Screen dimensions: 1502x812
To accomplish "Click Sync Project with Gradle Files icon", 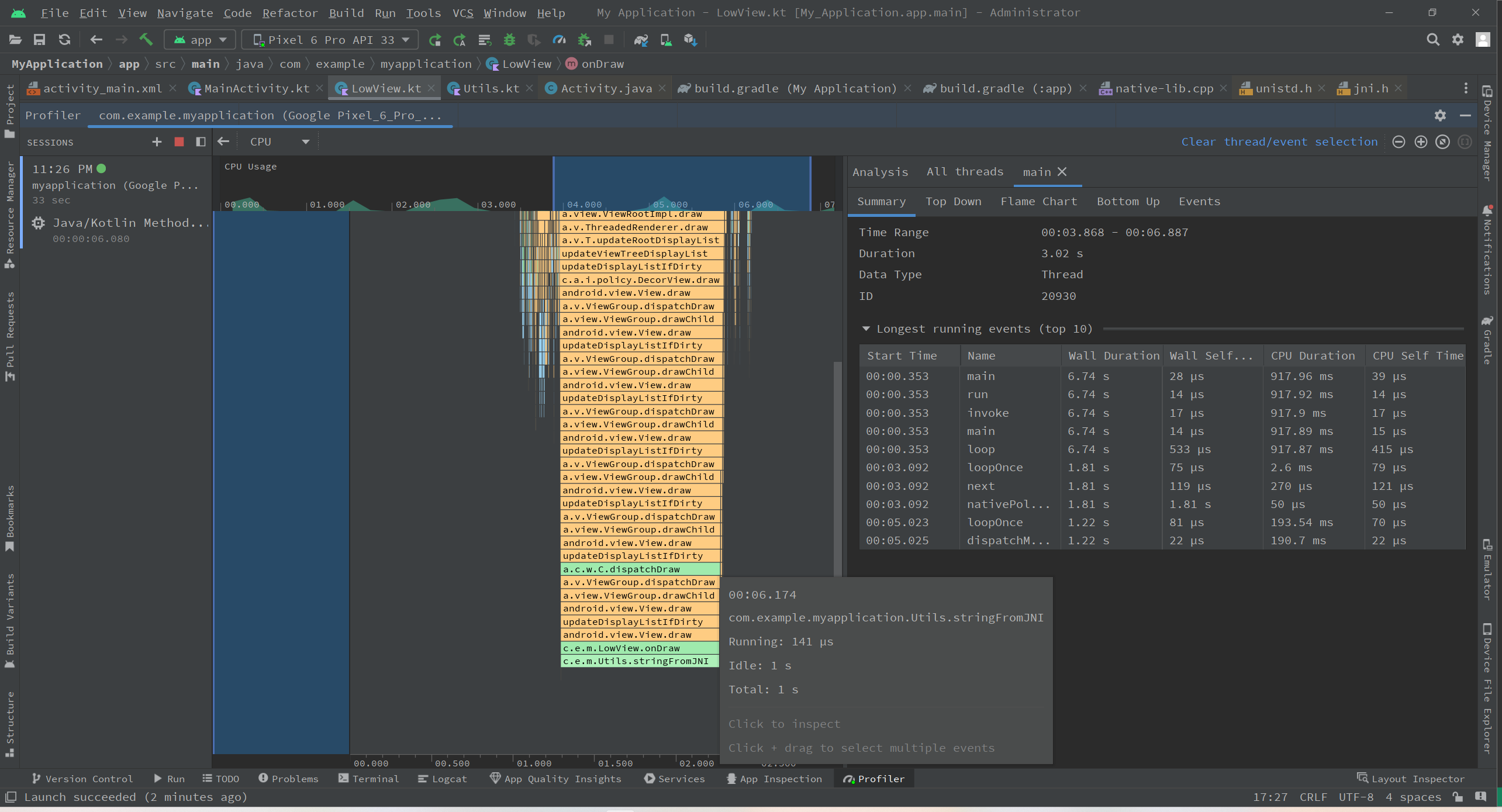I will 641,40.
